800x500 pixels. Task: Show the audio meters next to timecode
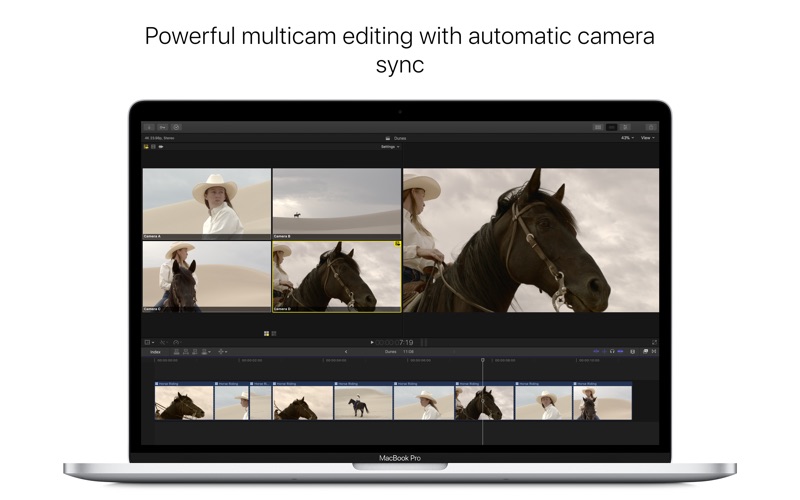(x=423, y=342)
